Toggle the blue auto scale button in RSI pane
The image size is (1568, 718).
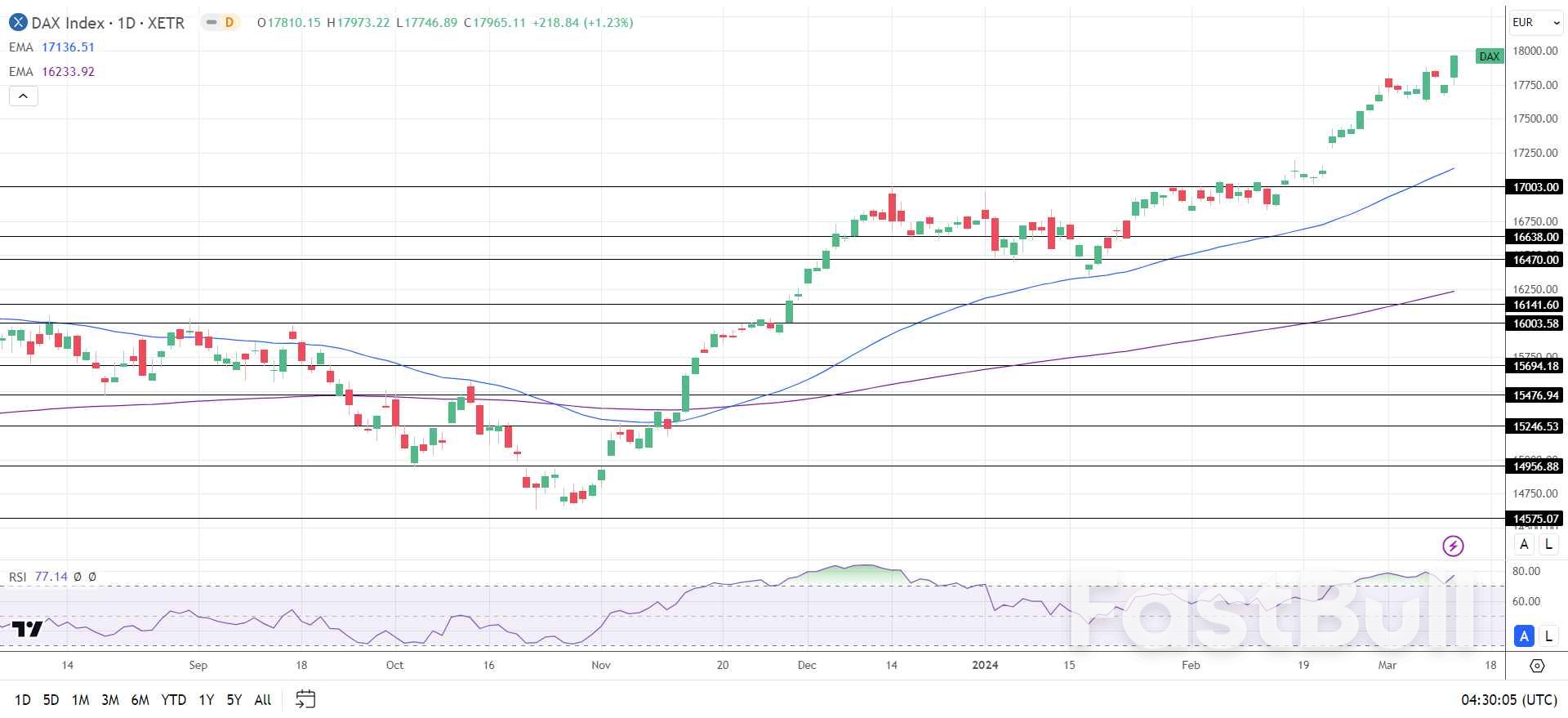[1524, 635]
